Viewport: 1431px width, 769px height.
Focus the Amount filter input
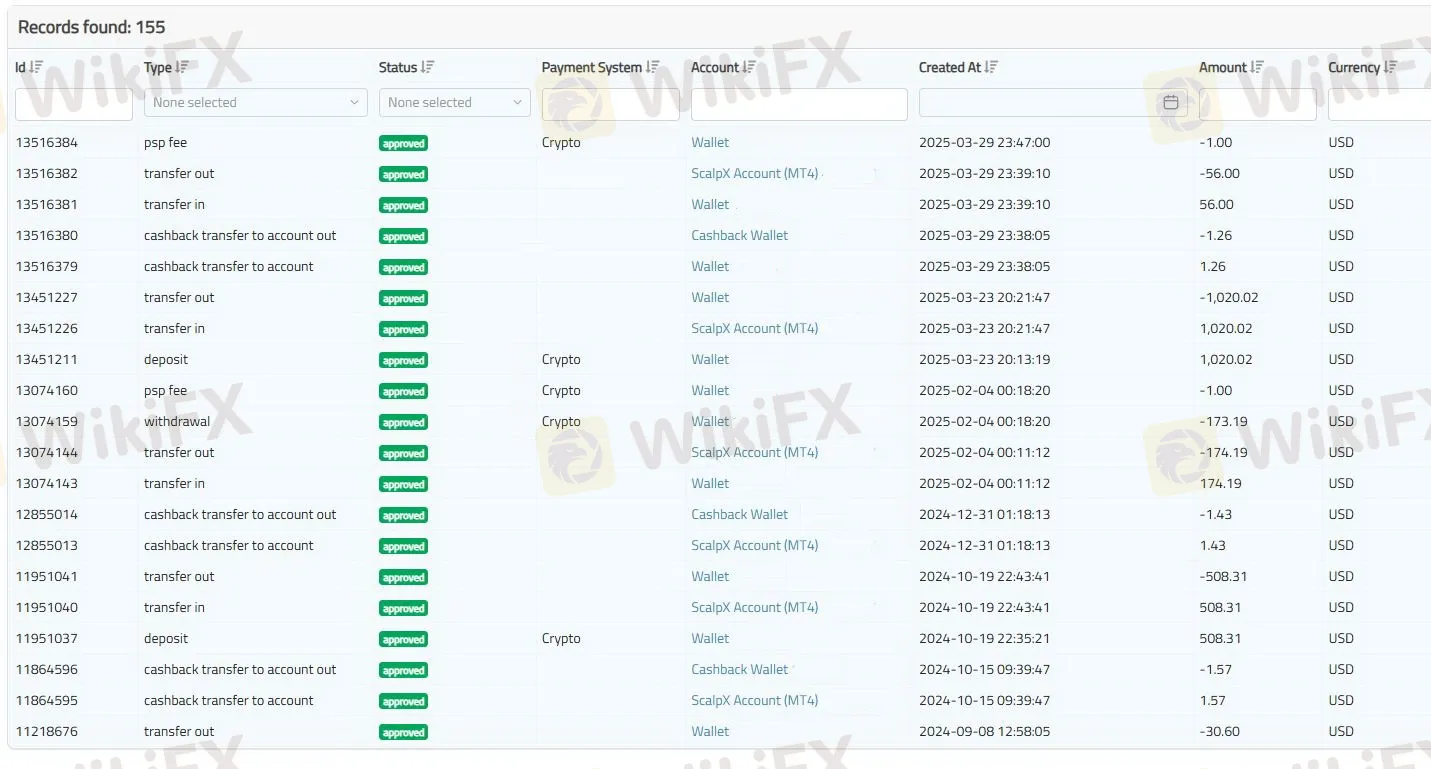[1257, 104]
